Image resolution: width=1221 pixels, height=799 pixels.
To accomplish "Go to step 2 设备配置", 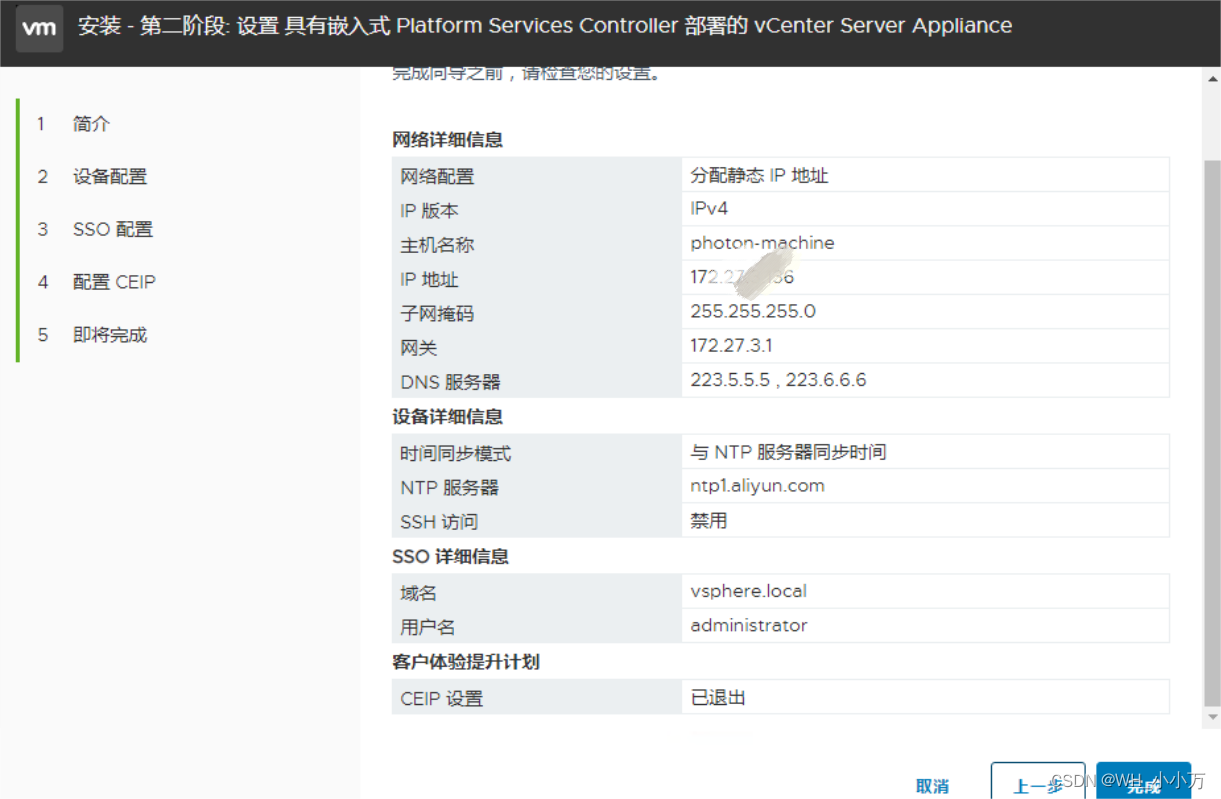I will [x=109, y=177].
